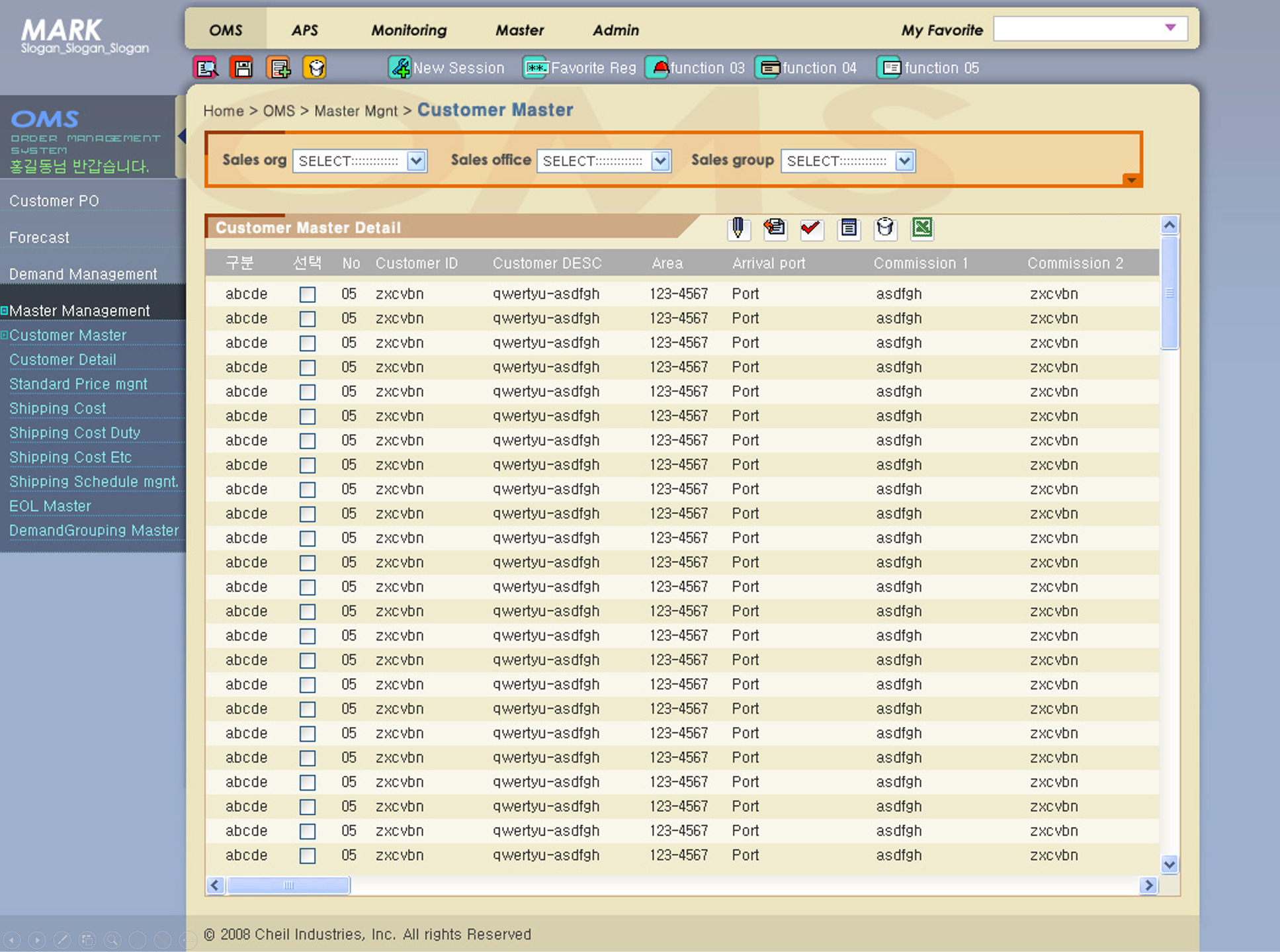Click the red checkmark icon

811,229
